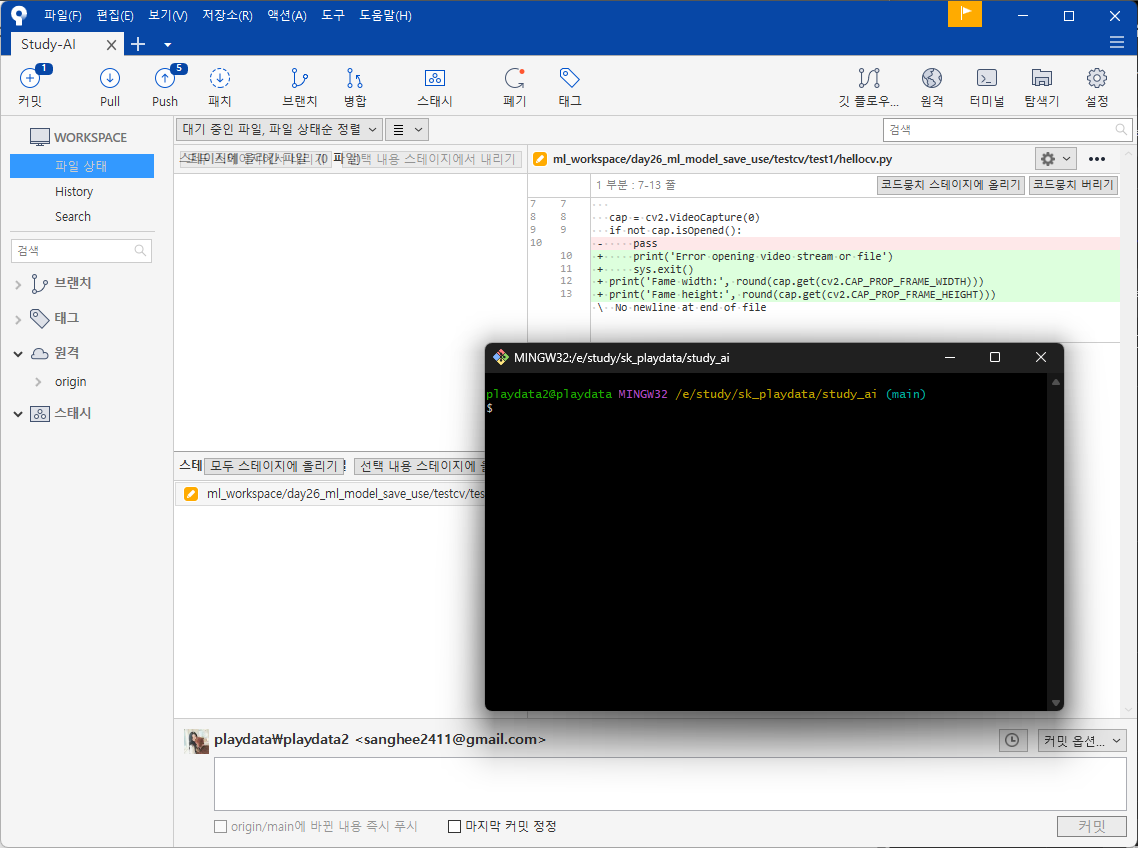This screenshot has width=1138, height=848.
Task: Expand the 태그 section in the sidebar
Action: tap(18, 319)
